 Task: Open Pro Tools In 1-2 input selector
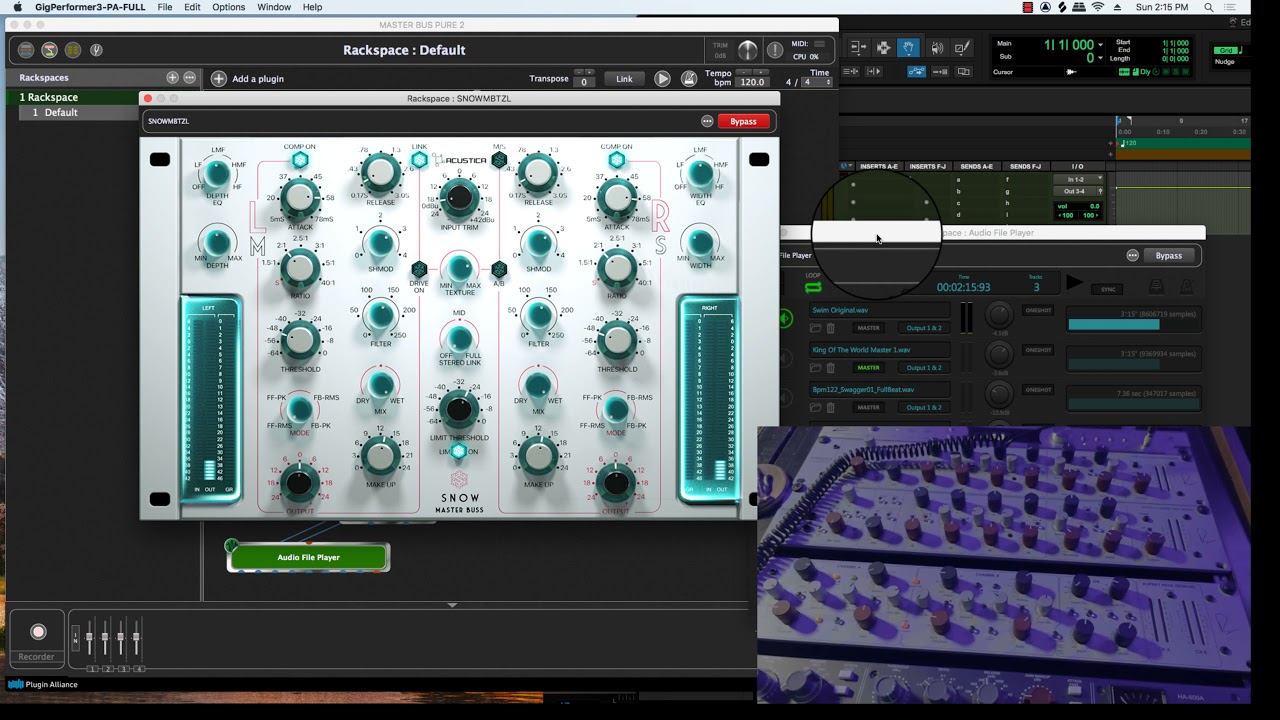1079,179
